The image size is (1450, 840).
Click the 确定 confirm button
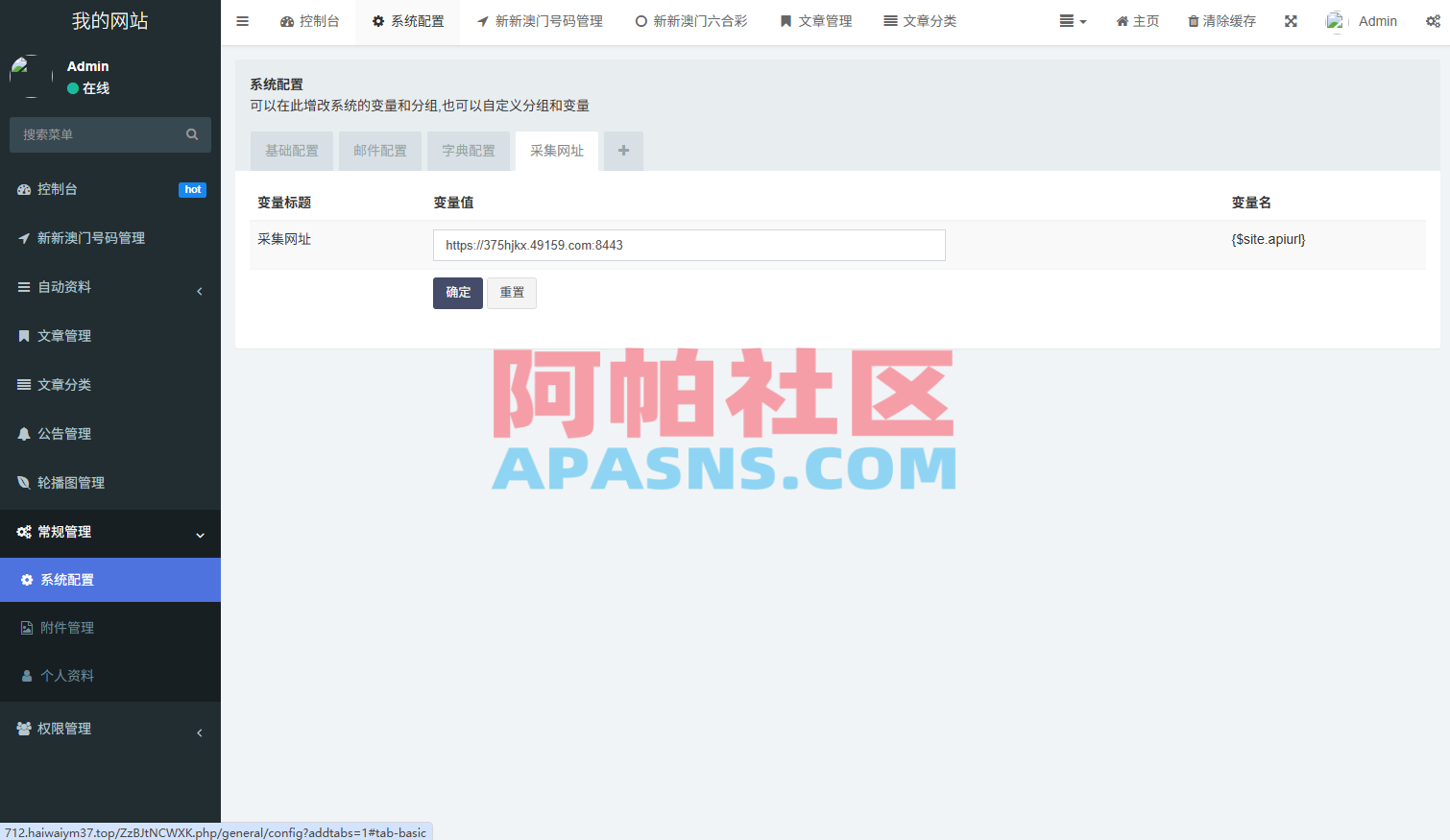[x=458, y=293]
